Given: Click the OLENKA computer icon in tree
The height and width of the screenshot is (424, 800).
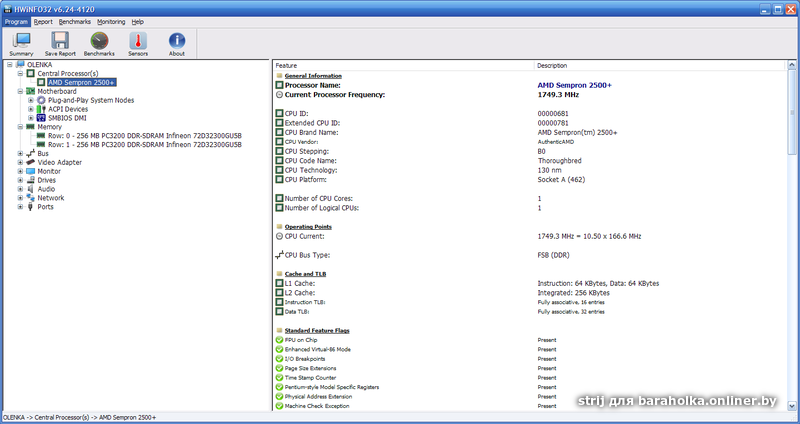Looking at the screenshot, I should [x=20, y=65].
